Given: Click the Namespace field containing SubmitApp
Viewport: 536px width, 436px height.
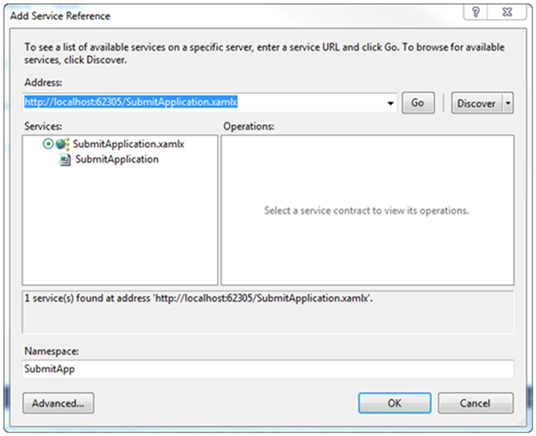Looking at the screenshot, I should 268,369.
